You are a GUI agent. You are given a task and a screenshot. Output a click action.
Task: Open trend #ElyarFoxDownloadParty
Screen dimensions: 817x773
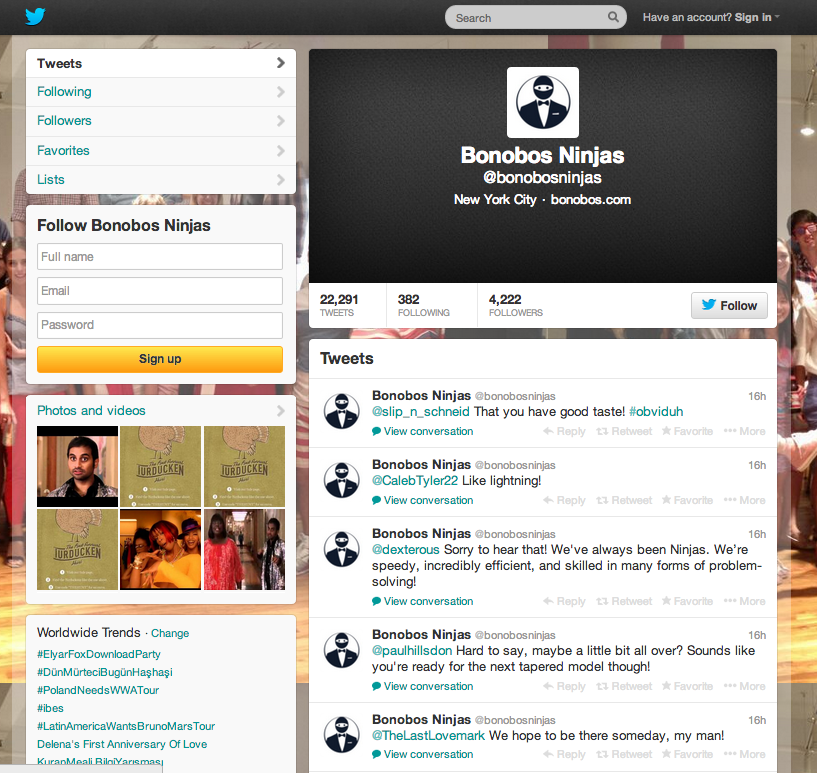(x=98, y=654)
